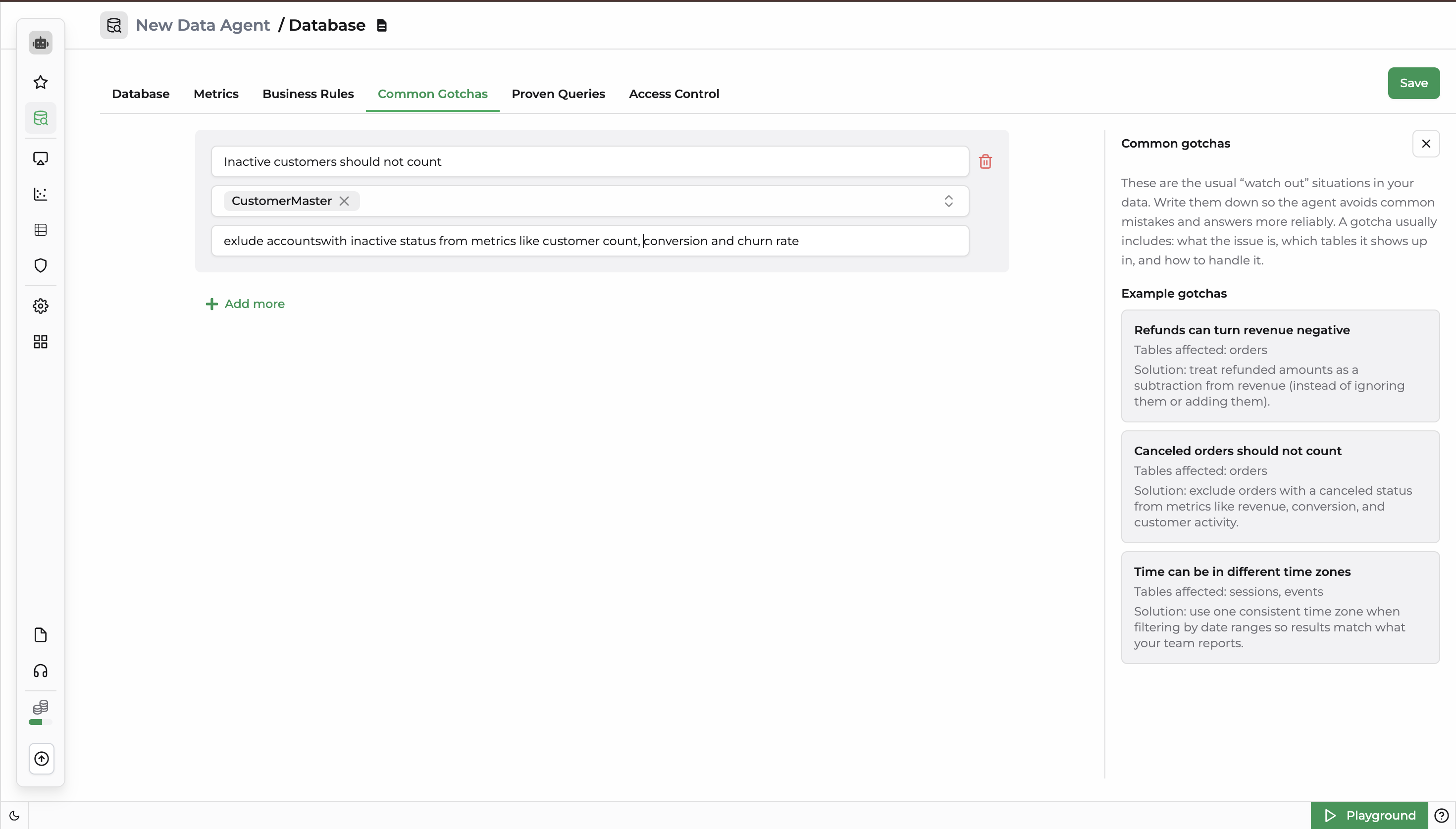Click the coins credits icon in sidebar
This screenshot has height=829, width=1456.
[x=41, y=707]
